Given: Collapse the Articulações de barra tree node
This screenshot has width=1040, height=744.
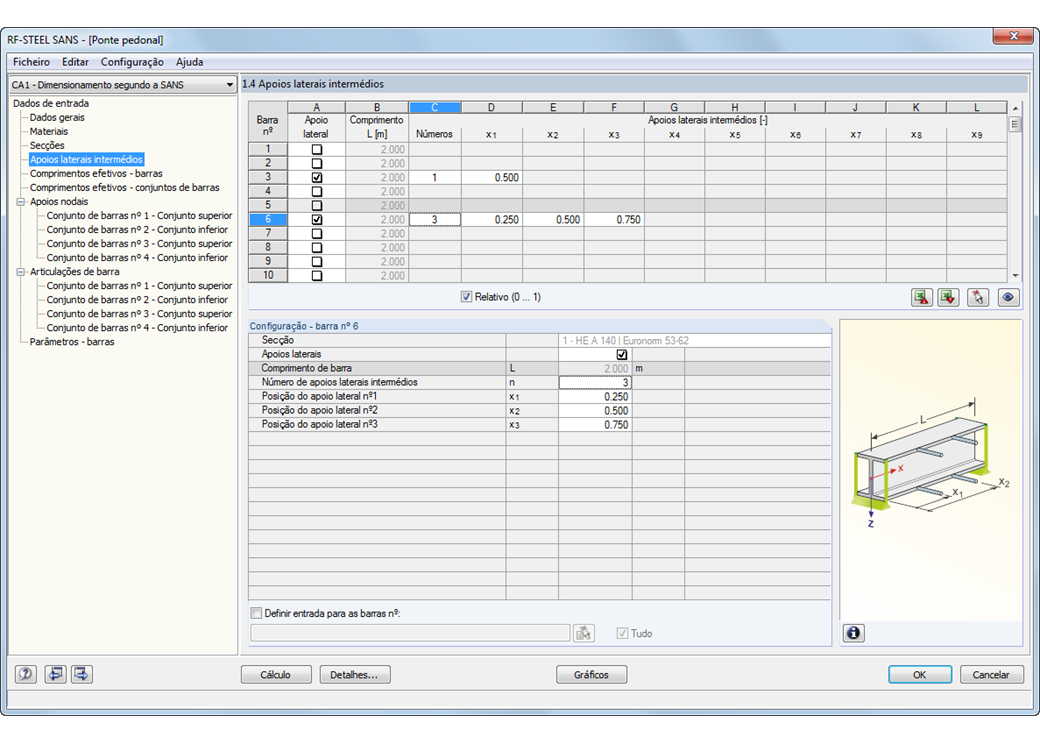Looking at the screenshot, I should pyautogui.click(x=21, y=272).
